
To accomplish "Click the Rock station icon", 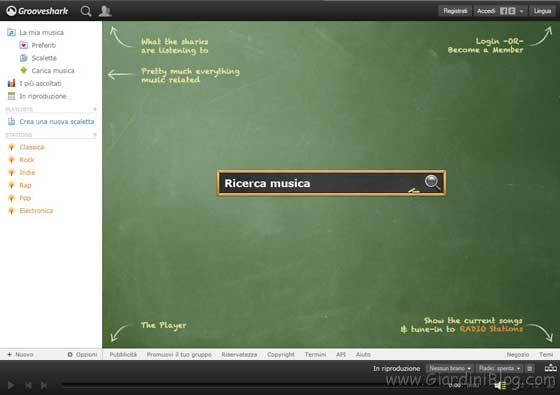I will point(11,160).
